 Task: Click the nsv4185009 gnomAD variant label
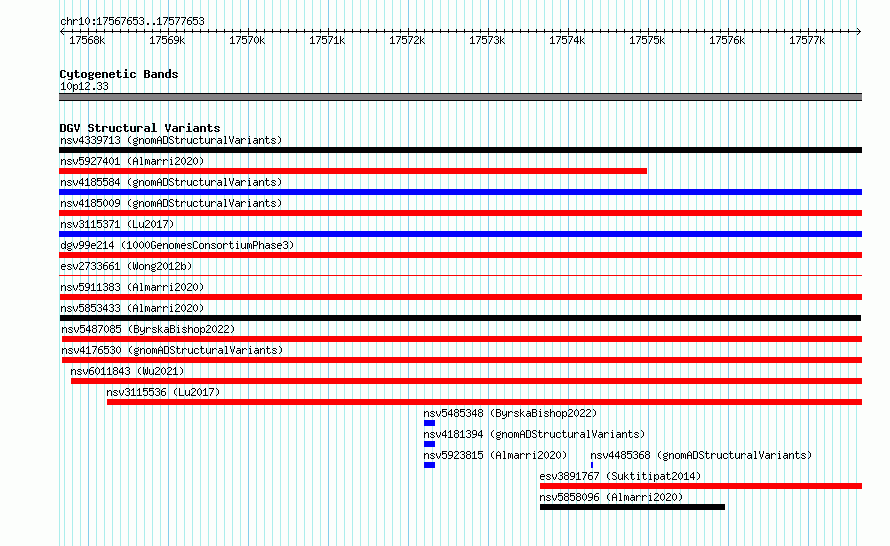pos(171,203)
